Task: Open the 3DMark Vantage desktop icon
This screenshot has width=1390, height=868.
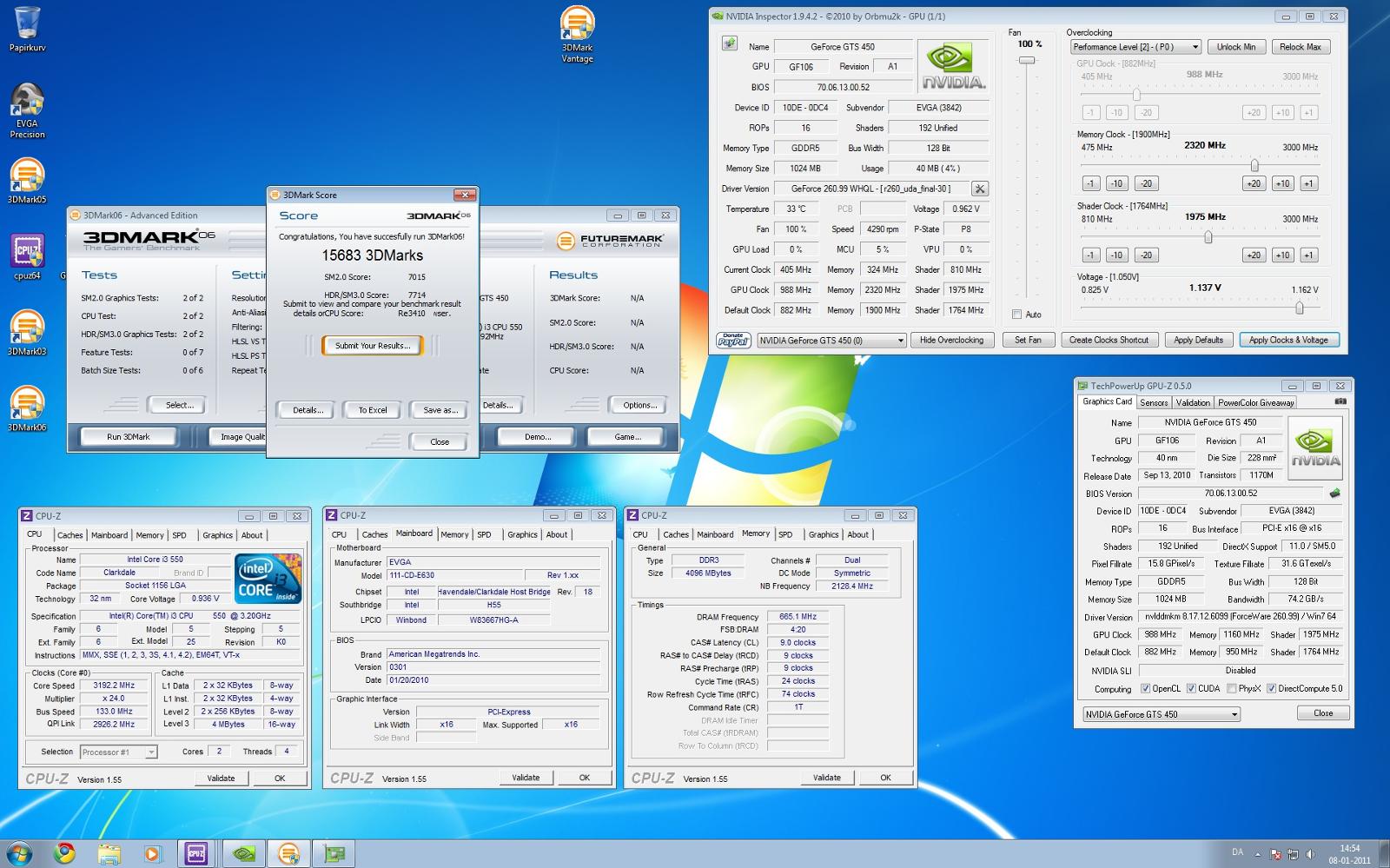Action: pyautogui.click(x=577, y=35)
